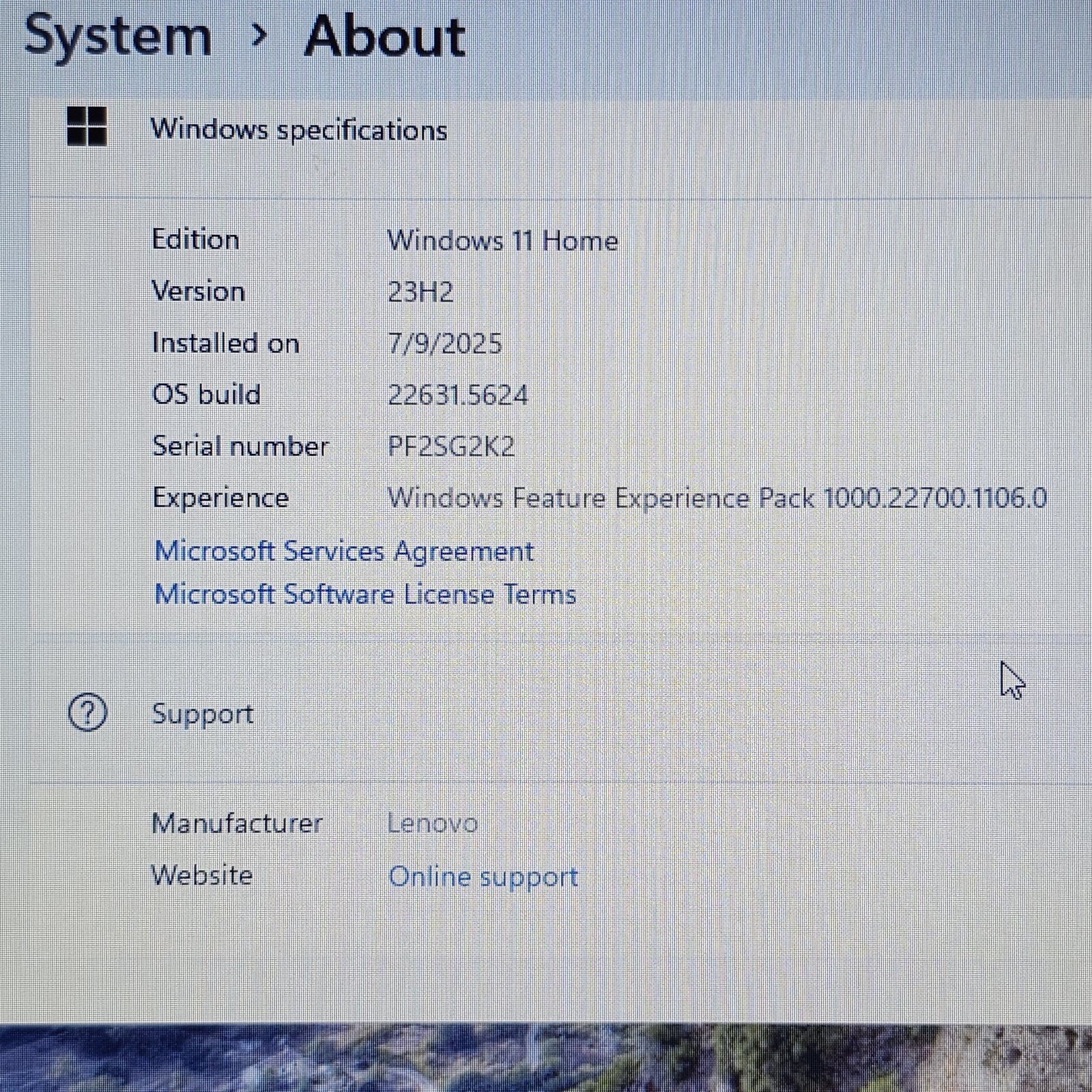Image resolution: width=1092 pixels, height=1092 pixels.
Task: Click the Windows logo icon
Action: tap(87, 126)
